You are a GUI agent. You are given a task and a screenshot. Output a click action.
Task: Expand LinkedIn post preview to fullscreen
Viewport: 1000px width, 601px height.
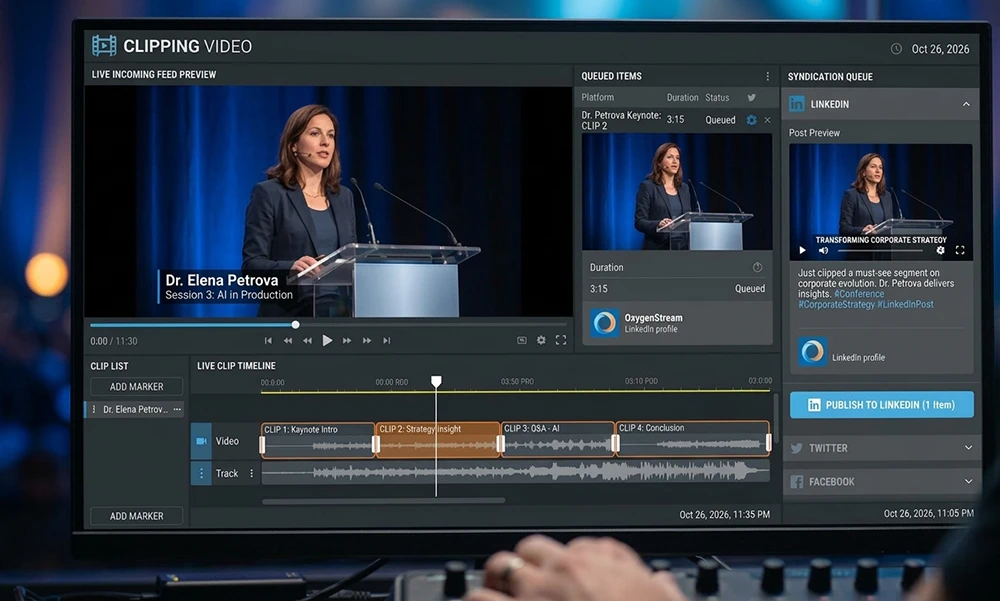(960, 251)
